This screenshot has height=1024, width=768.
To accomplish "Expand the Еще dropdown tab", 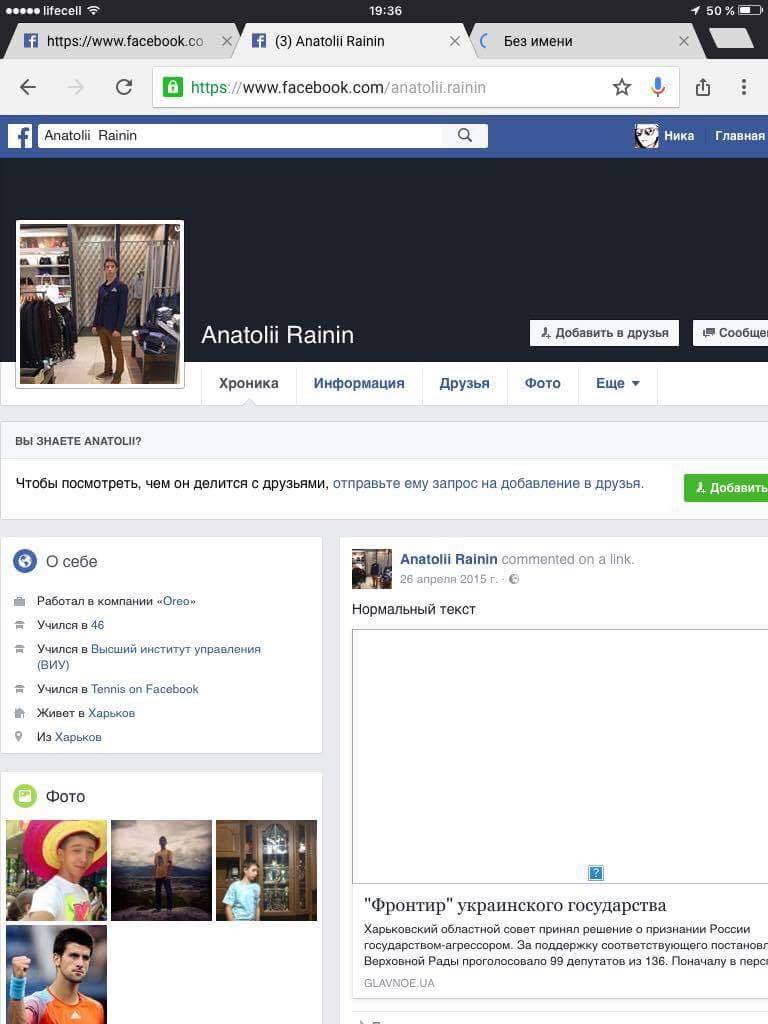I will (618, 383).
